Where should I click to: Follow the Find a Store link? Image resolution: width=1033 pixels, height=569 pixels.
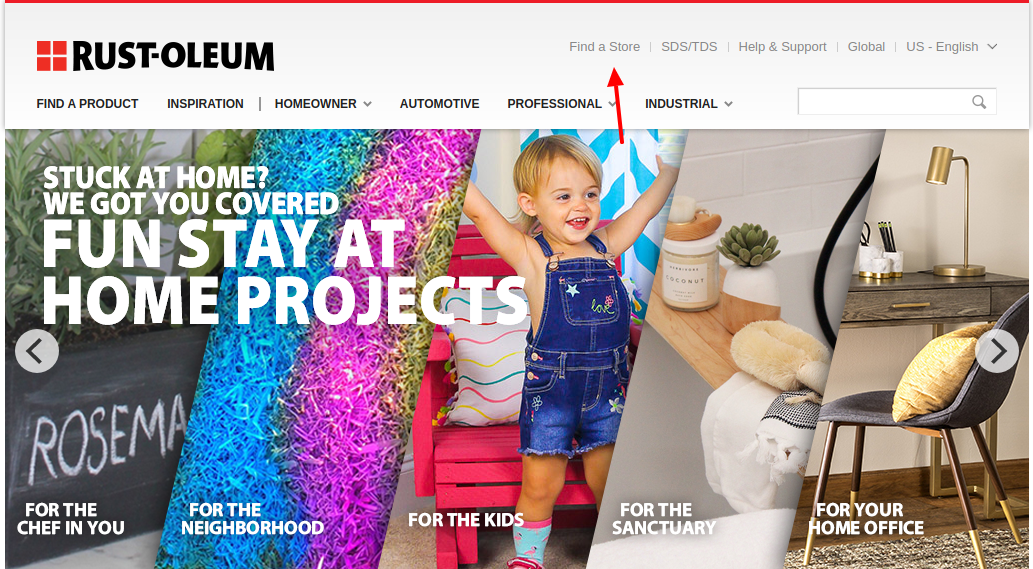tap(605, 47)
